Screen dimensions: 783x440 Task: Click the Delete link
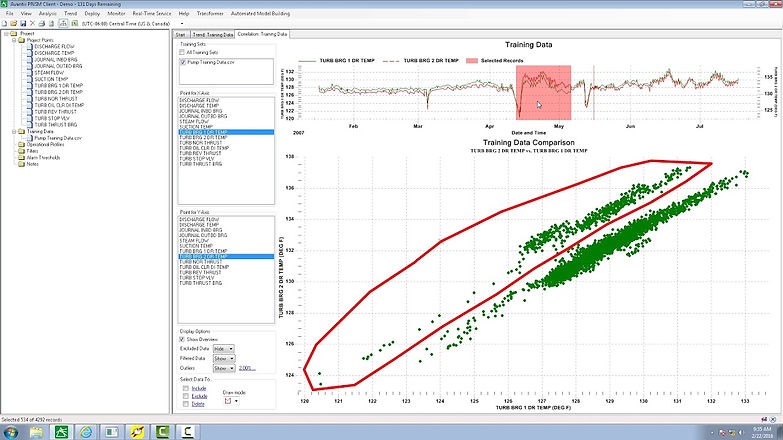[198, 404]
